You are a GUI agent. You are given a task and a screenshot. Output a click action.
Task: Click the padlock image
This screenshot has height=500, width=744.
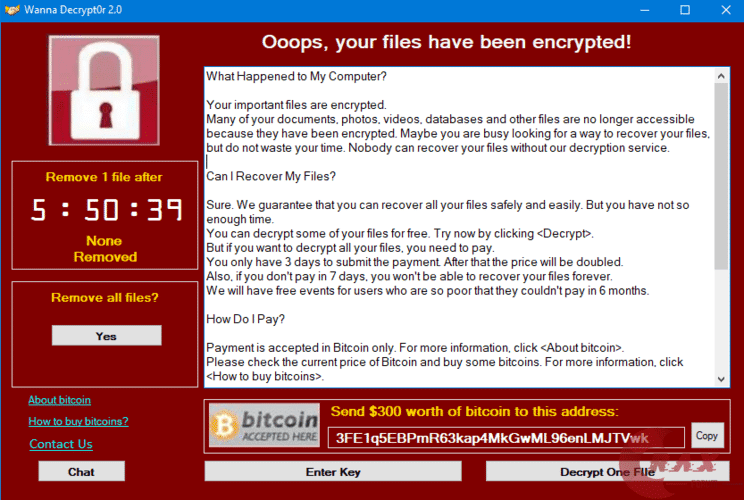pos(104,90)
